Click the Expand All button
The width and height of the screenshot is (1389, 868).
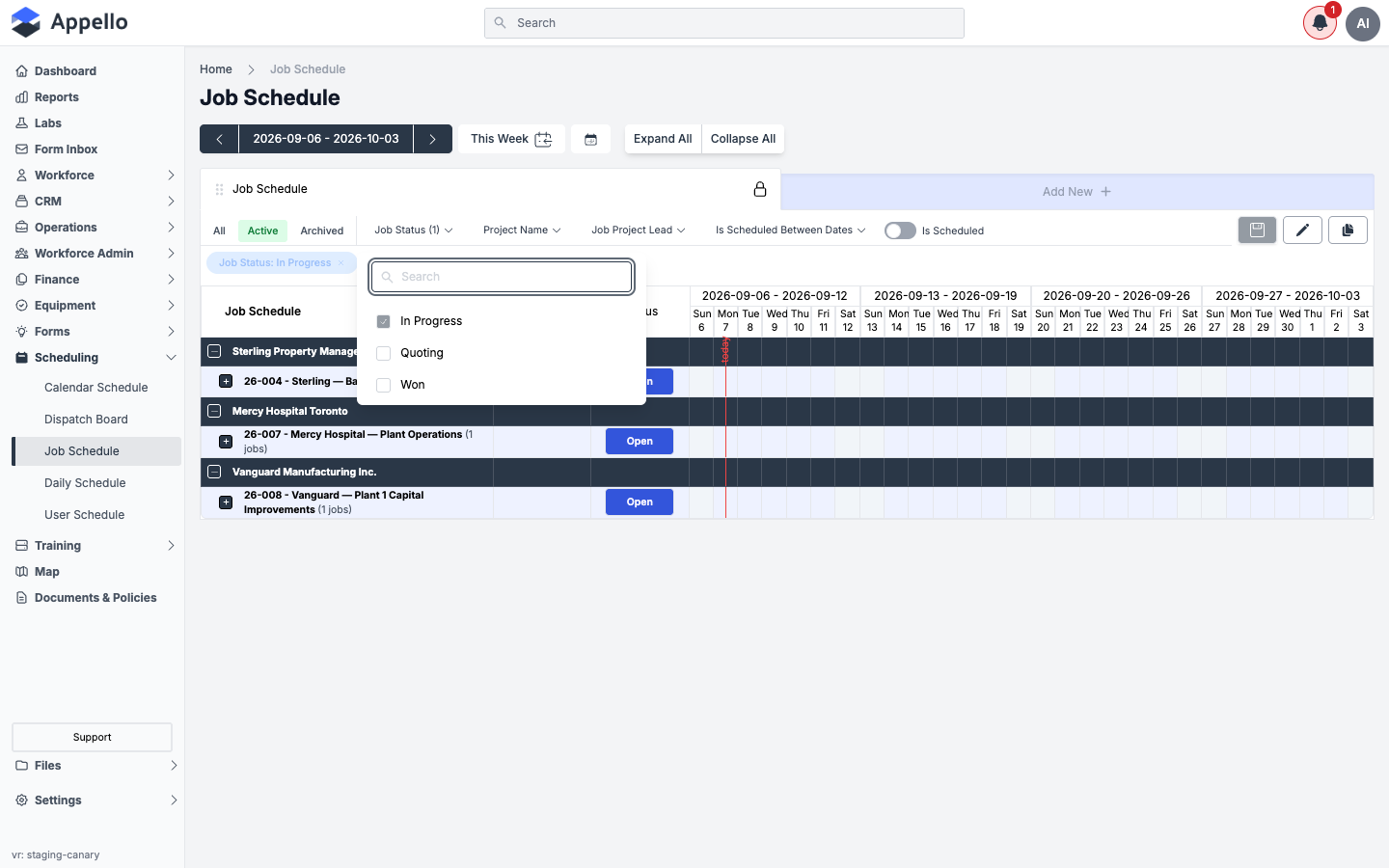point(663,139)
